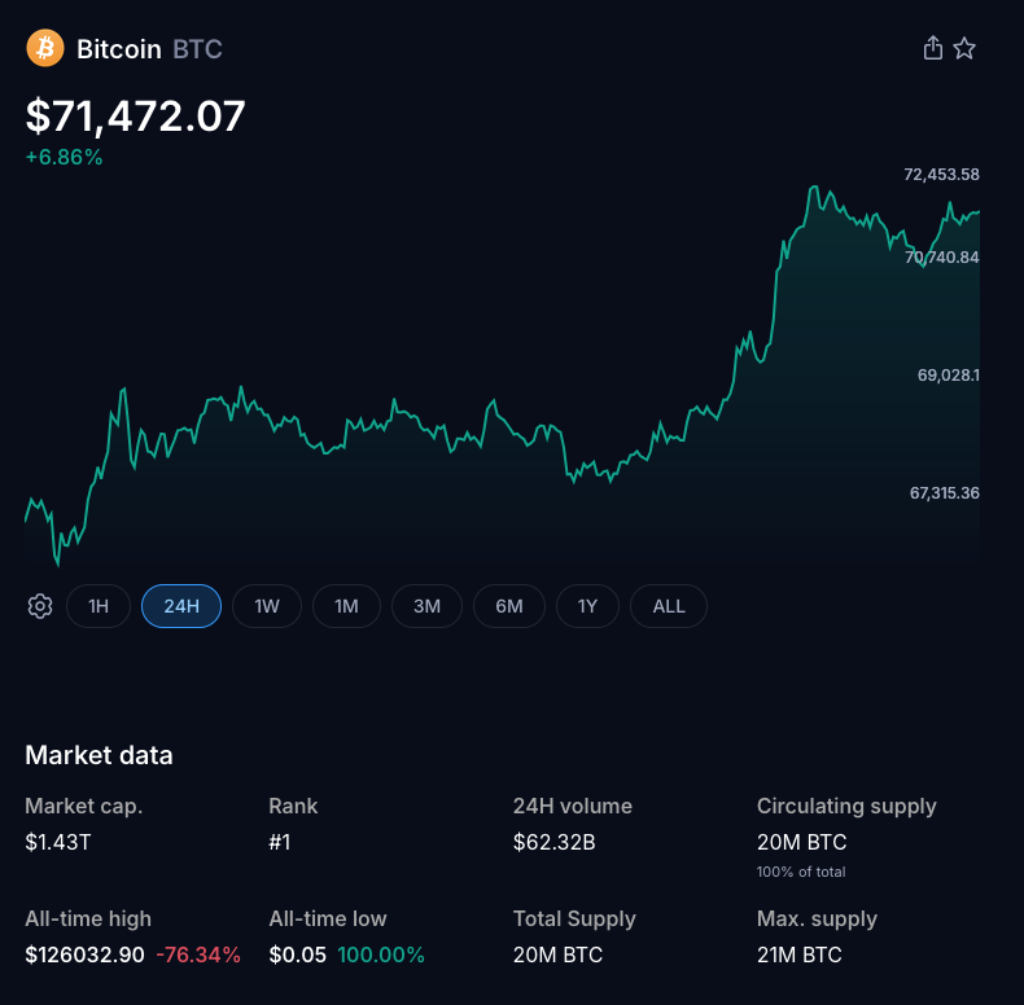This screenshot has width=1024, height=1005.
Task: Enable the 1W chart range
Action: pos(266,606)
